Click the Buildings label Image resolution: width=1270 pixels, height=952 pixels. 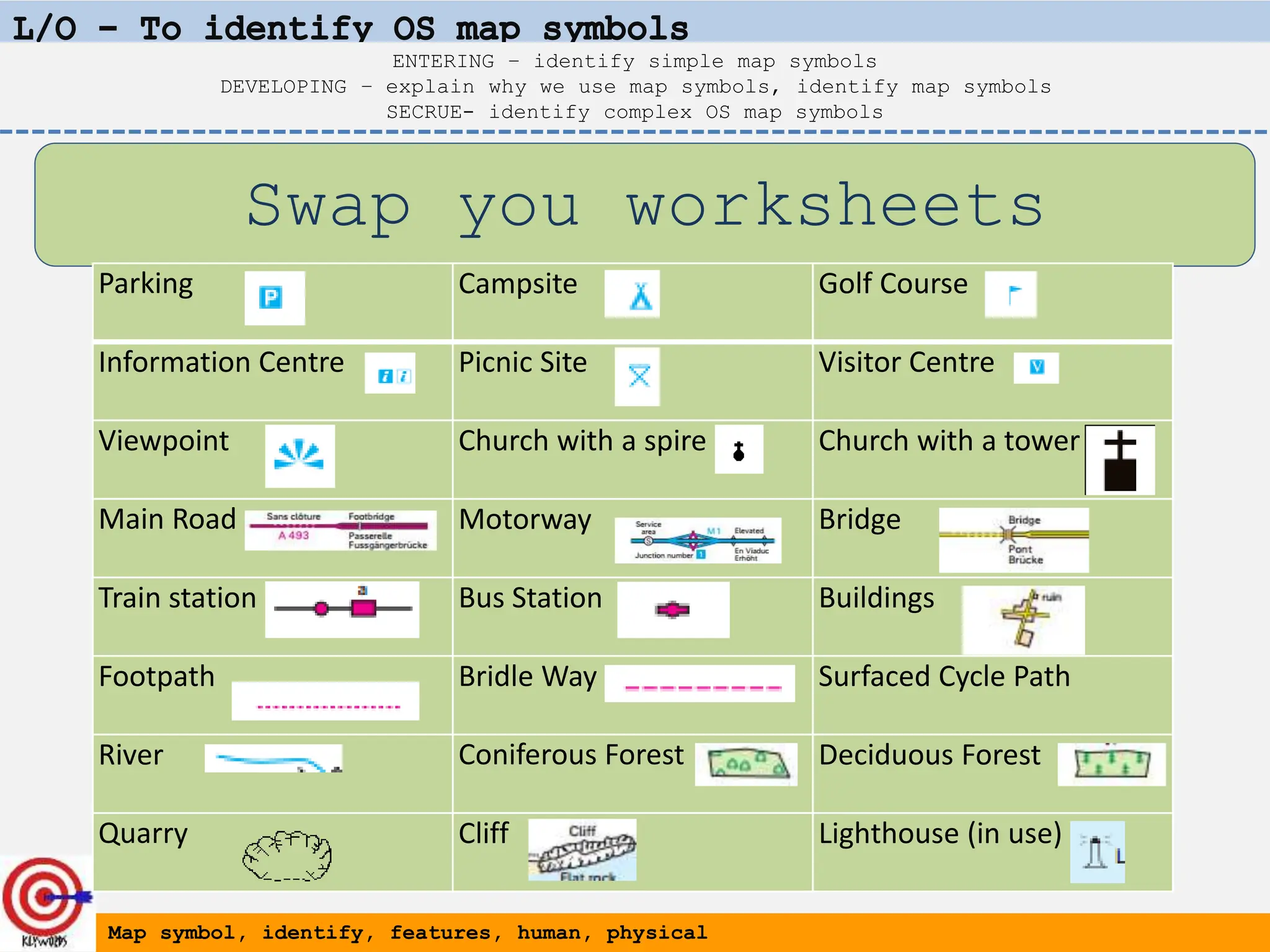coord(876,599)
